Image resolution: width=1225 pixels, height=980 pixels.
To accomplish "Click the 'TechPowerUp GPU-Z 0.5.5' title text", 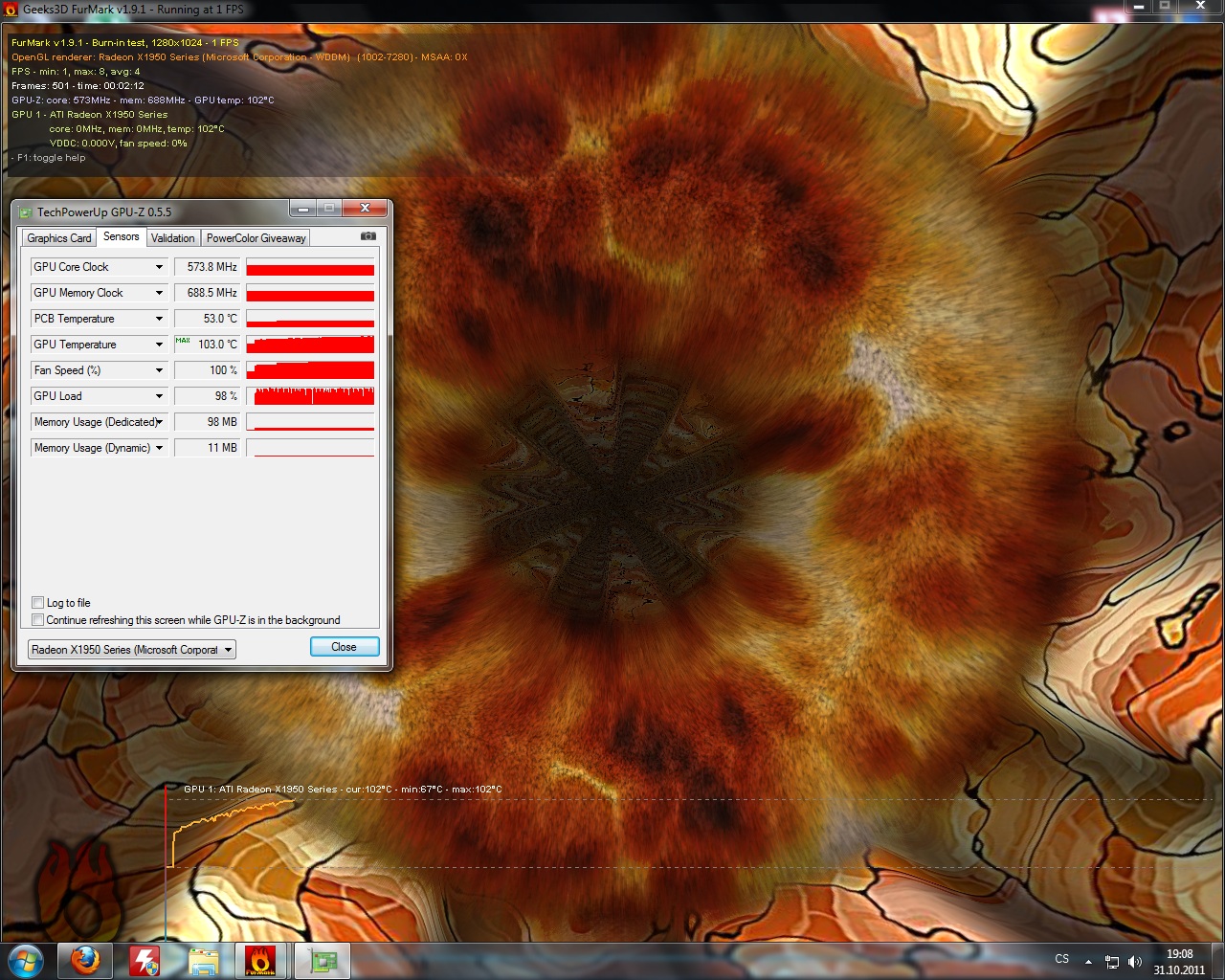I will click(x=104, y=212).
